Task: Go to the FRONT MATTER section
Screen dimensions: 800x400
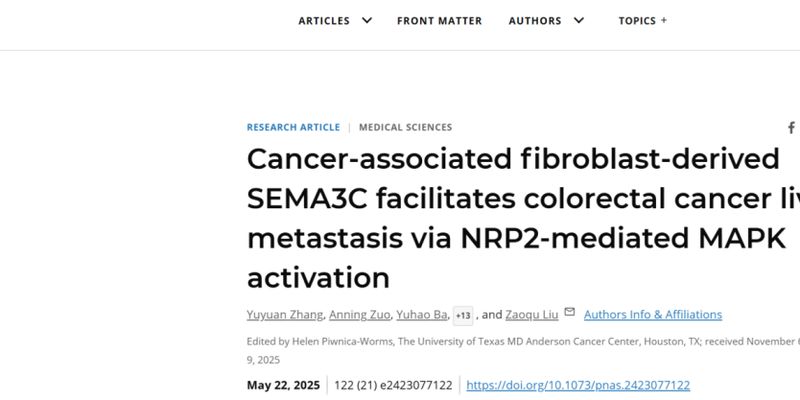Action: coord(439,21)
